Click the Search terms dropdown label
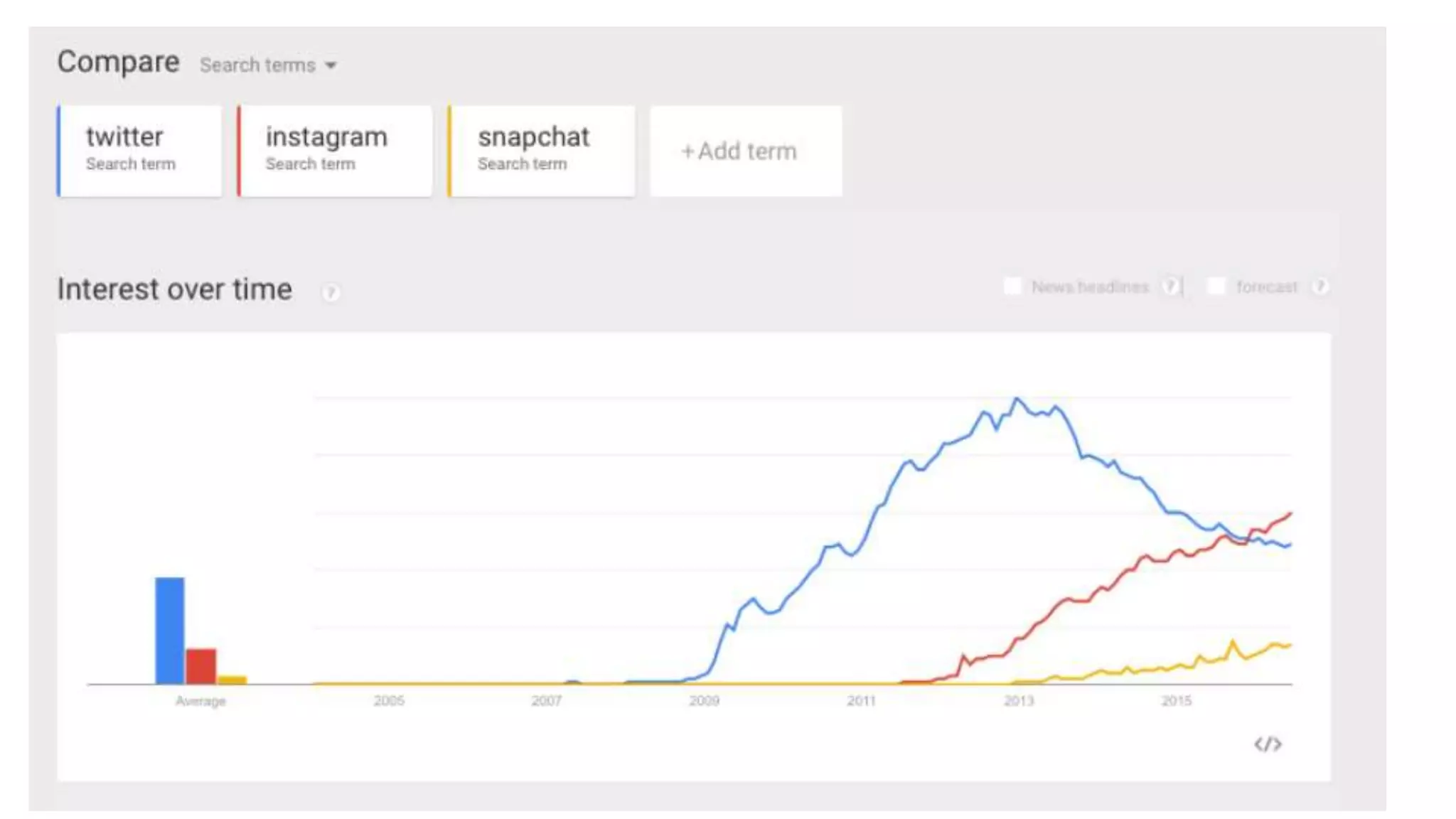 257,65
